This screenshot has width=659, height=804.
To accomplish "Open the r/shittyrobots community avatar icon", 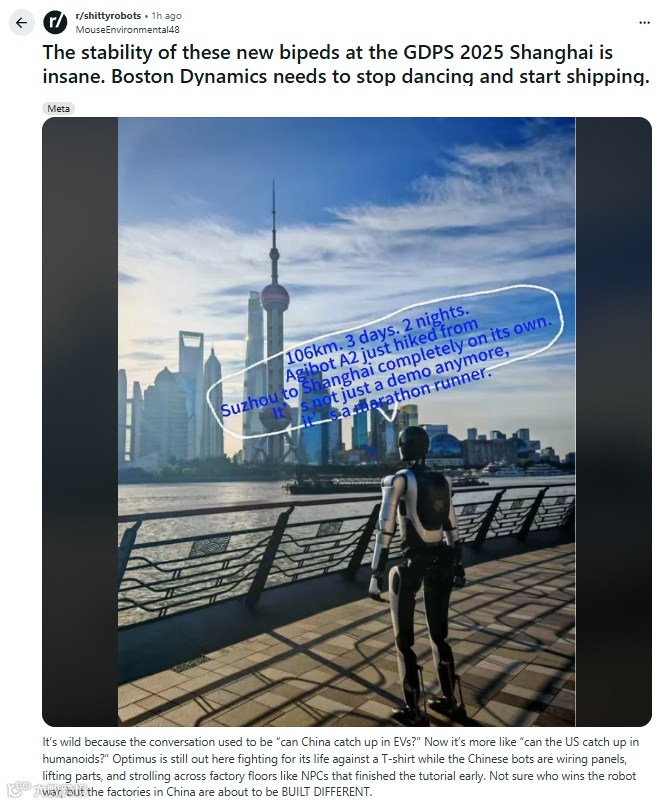I will [x=55, y=23].
